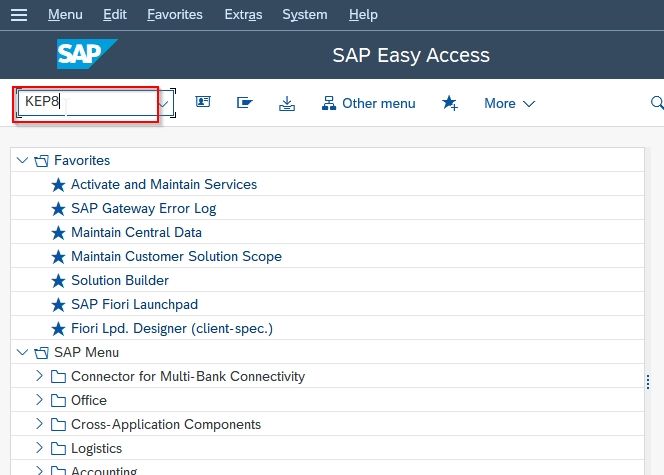Click the download tray toolbar icon
Viewport: 664px width, 475px height.
tap(287, 103)
